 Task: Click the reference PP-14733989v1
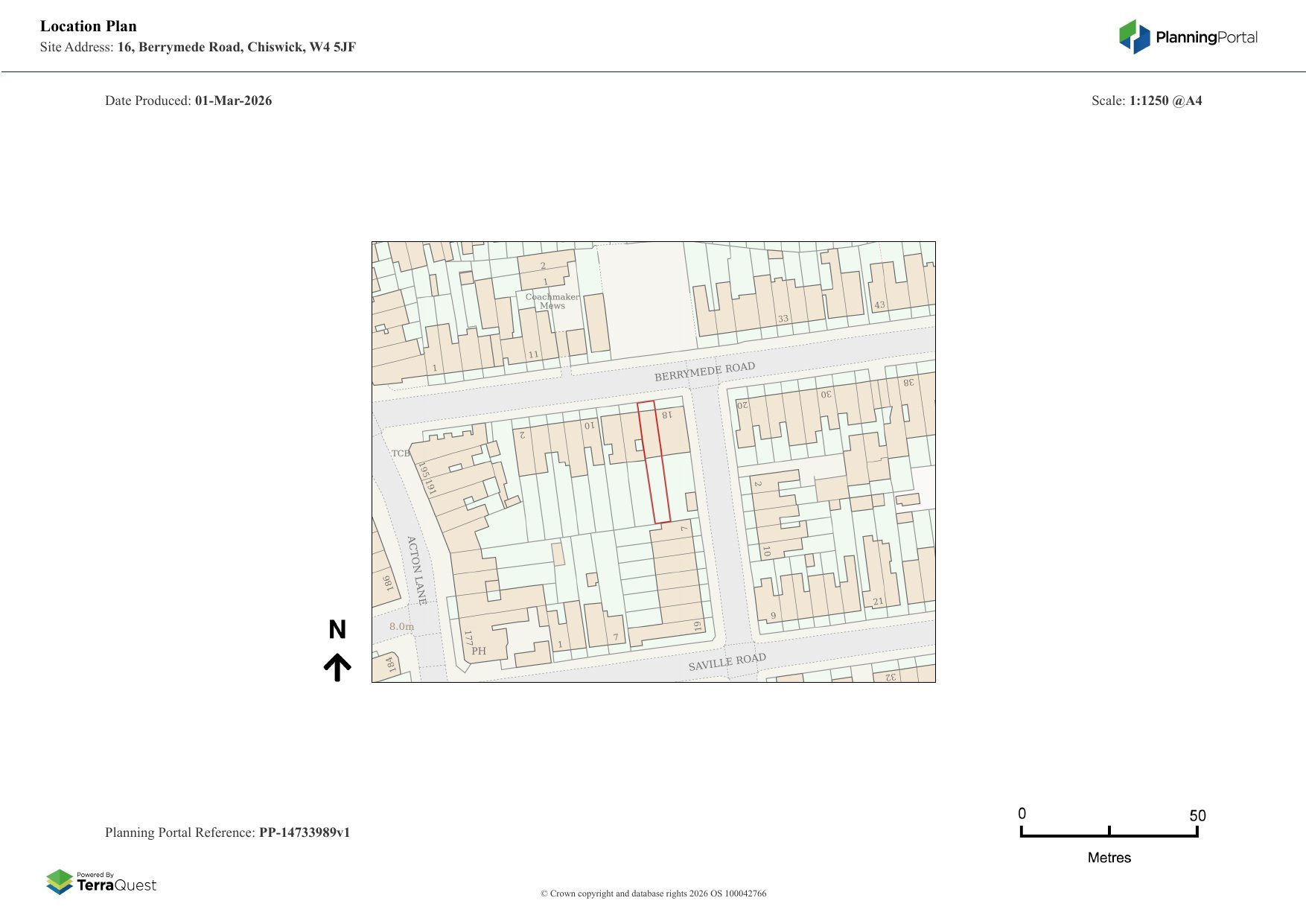[304, 832]
